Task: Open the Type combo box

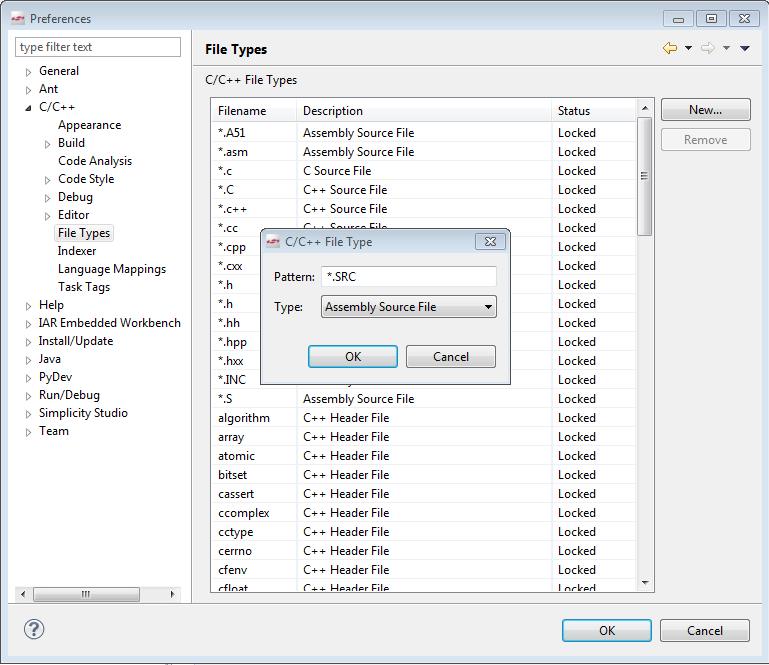Action: tap(409, 307)
